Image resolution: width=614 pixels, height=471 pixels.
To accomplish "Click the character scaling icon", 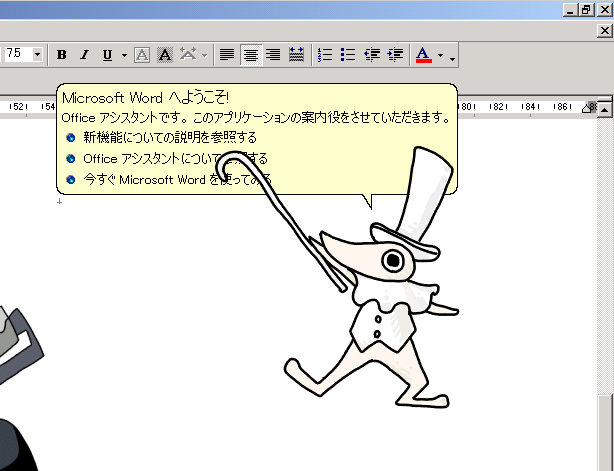I will [x=188, y=55].
